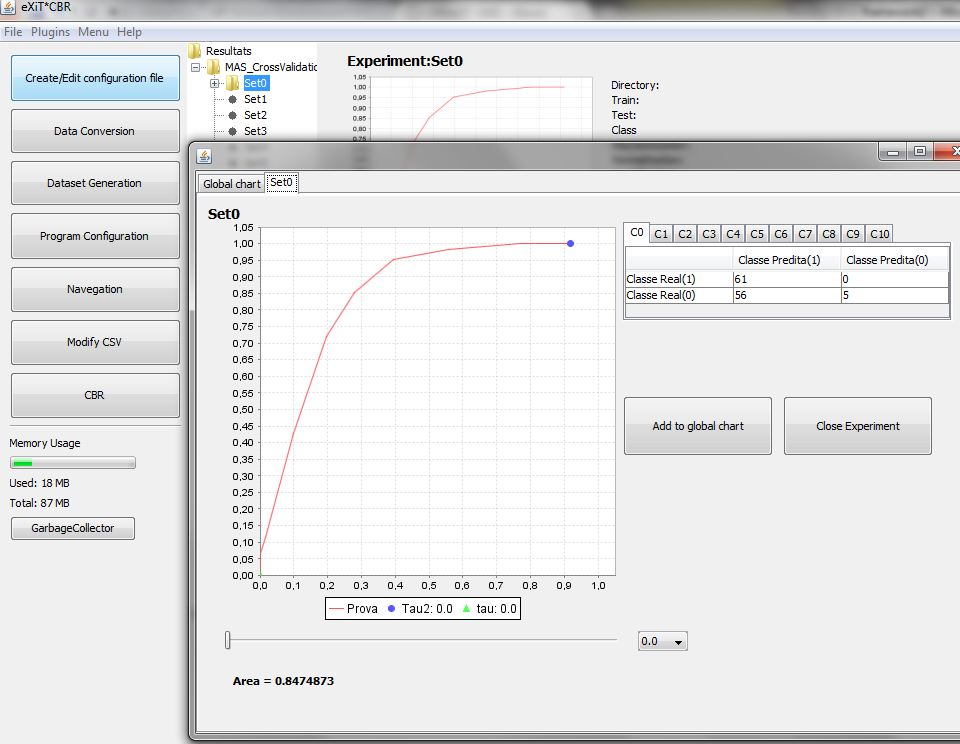Switch to the C4 tab
The width and height of the screenshot is (960, 744).
click(x=733, y=234)
